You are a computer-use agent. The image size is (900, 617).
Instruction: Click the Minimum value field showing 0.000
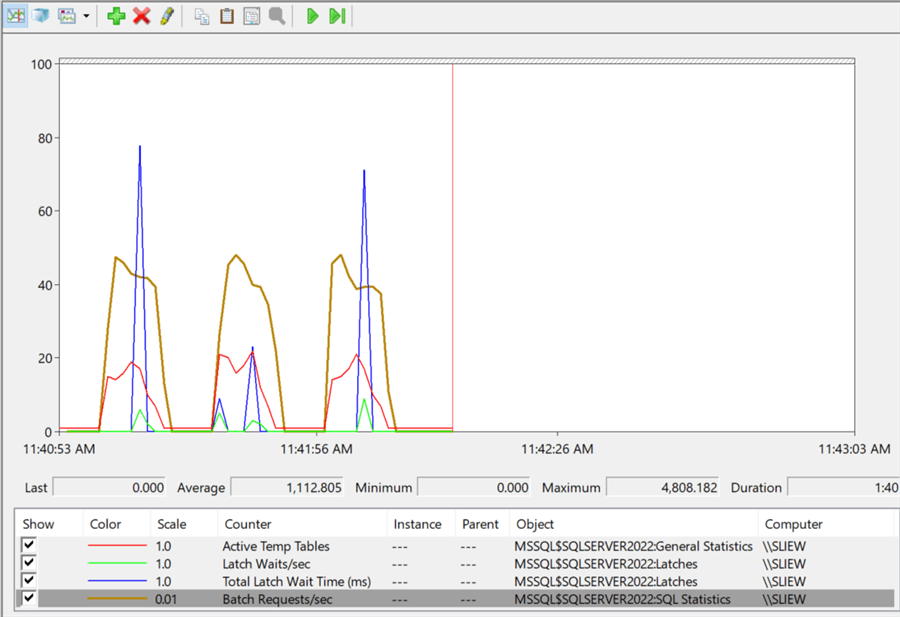pos(474,487)
